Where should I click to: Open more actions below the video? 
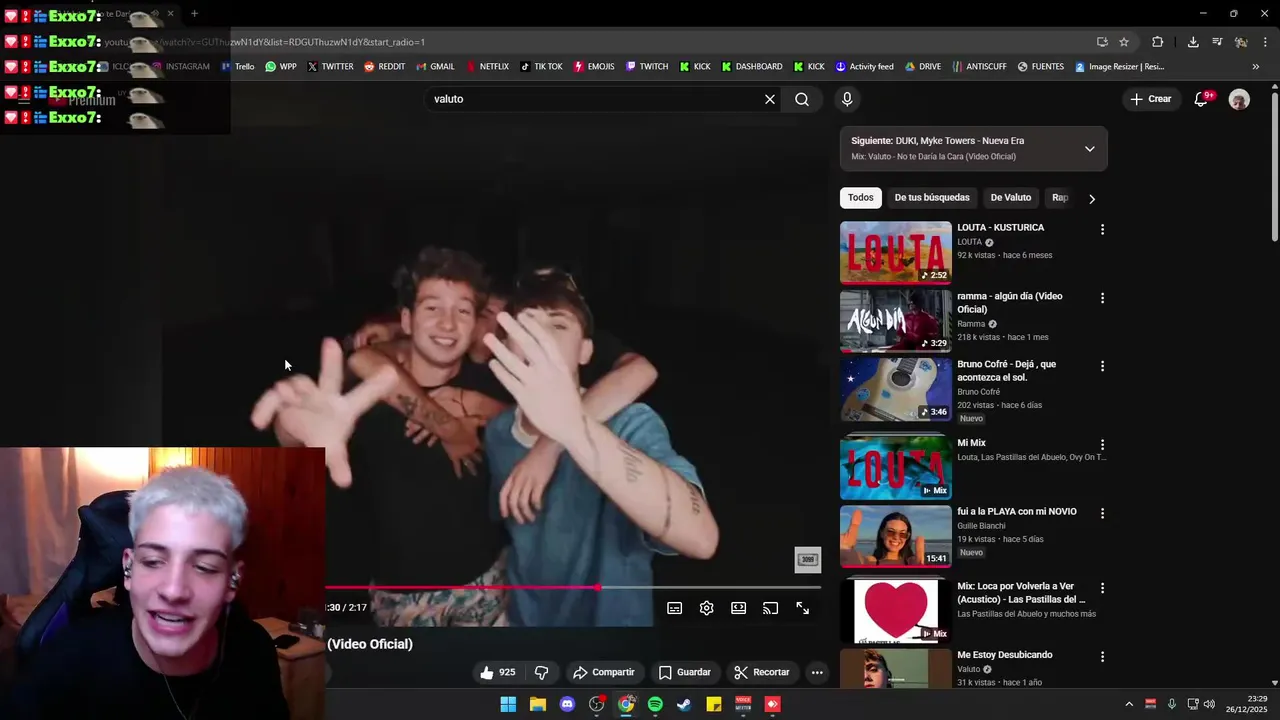click(x=817, y=672)
